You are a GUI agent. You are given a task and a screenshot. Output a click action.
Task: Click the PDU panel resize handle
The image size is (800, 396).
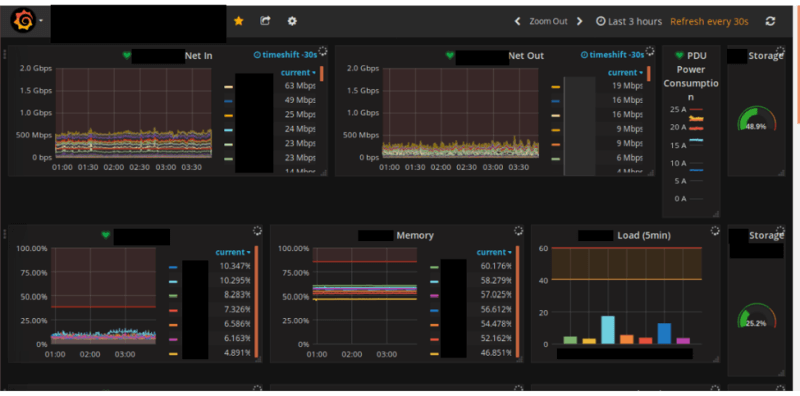coord(716,214)
